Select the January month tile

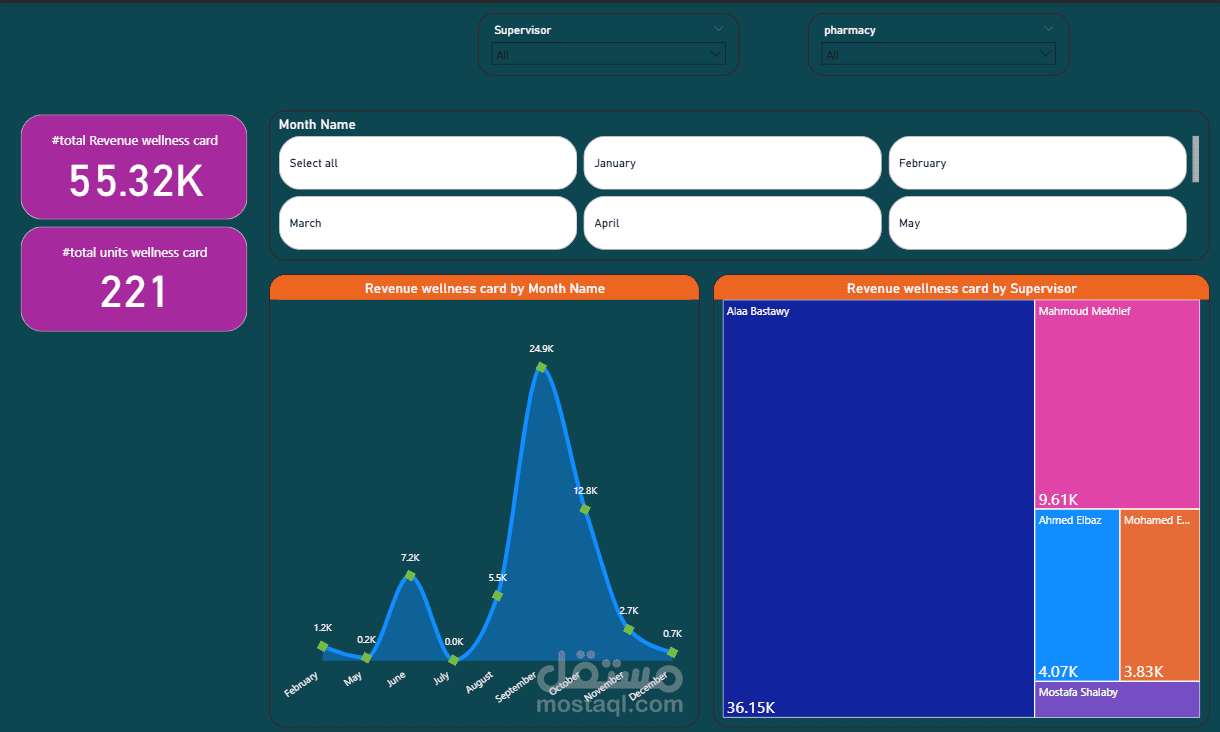733,163
